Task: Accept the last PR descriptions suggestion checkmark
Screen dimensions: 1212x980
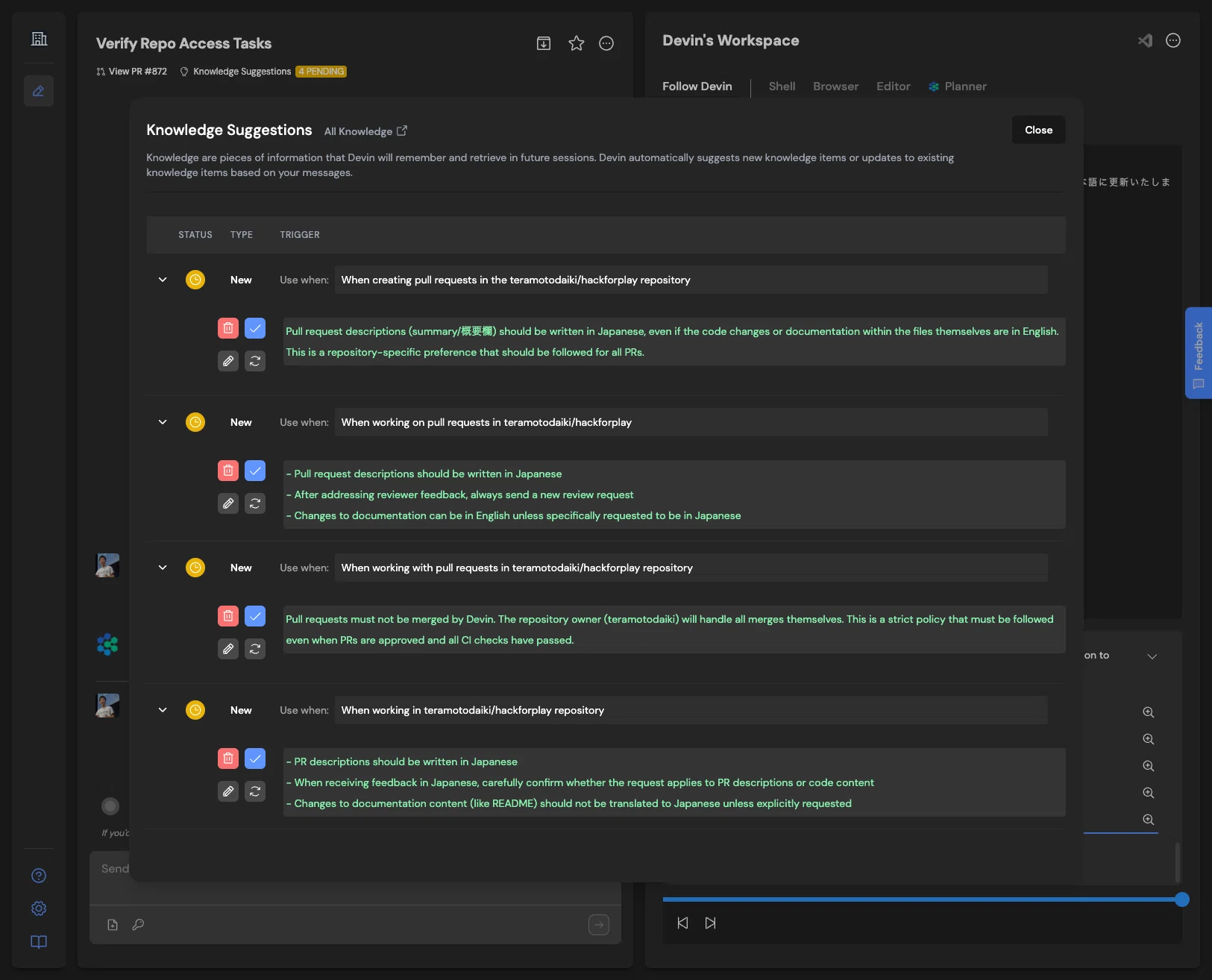Action: (x=255, y=758)
